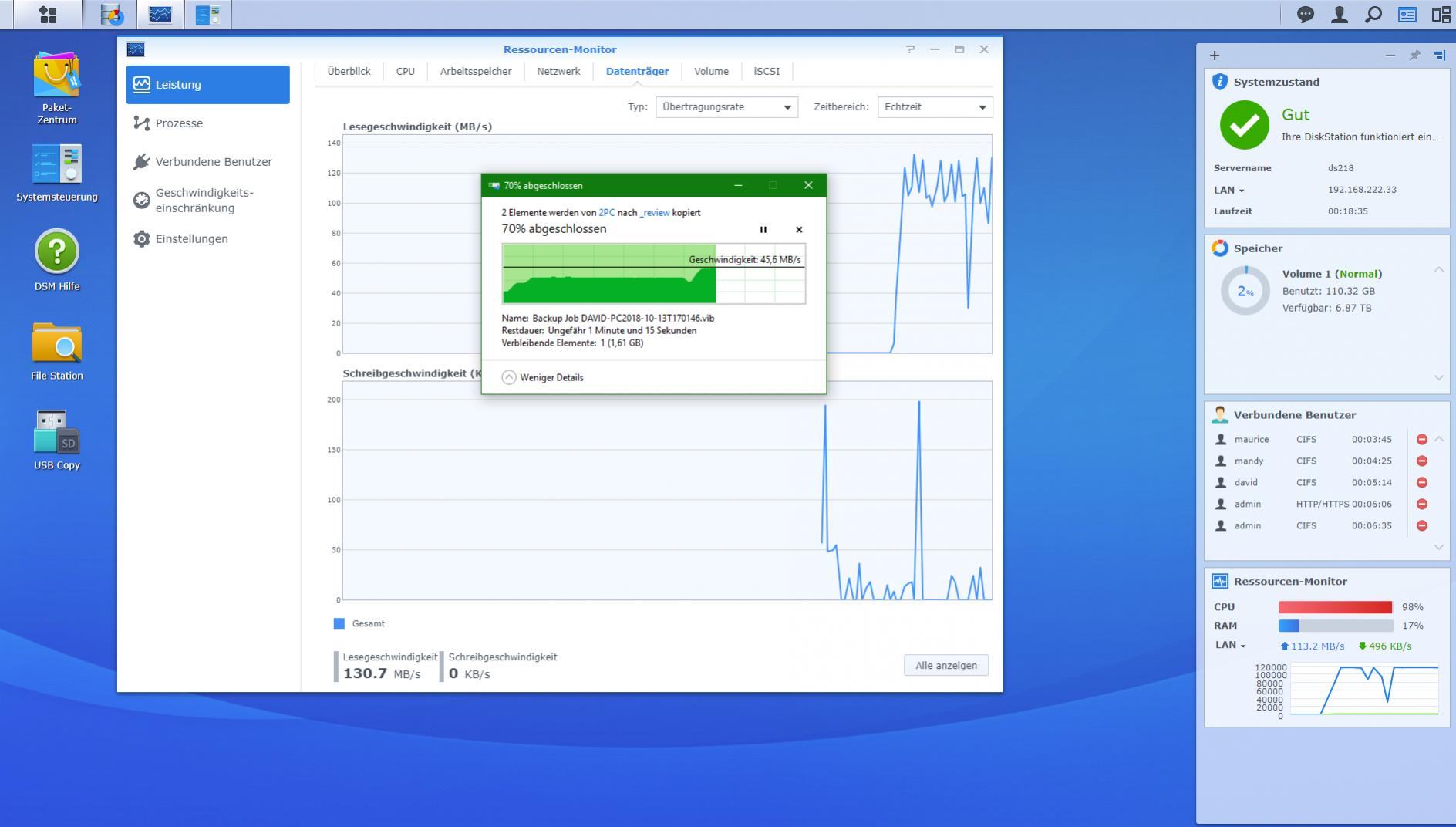Click the 2PC source link
Image resolution: width=1456 pixels, height=827 pixels.
click(x=606, y=212)
